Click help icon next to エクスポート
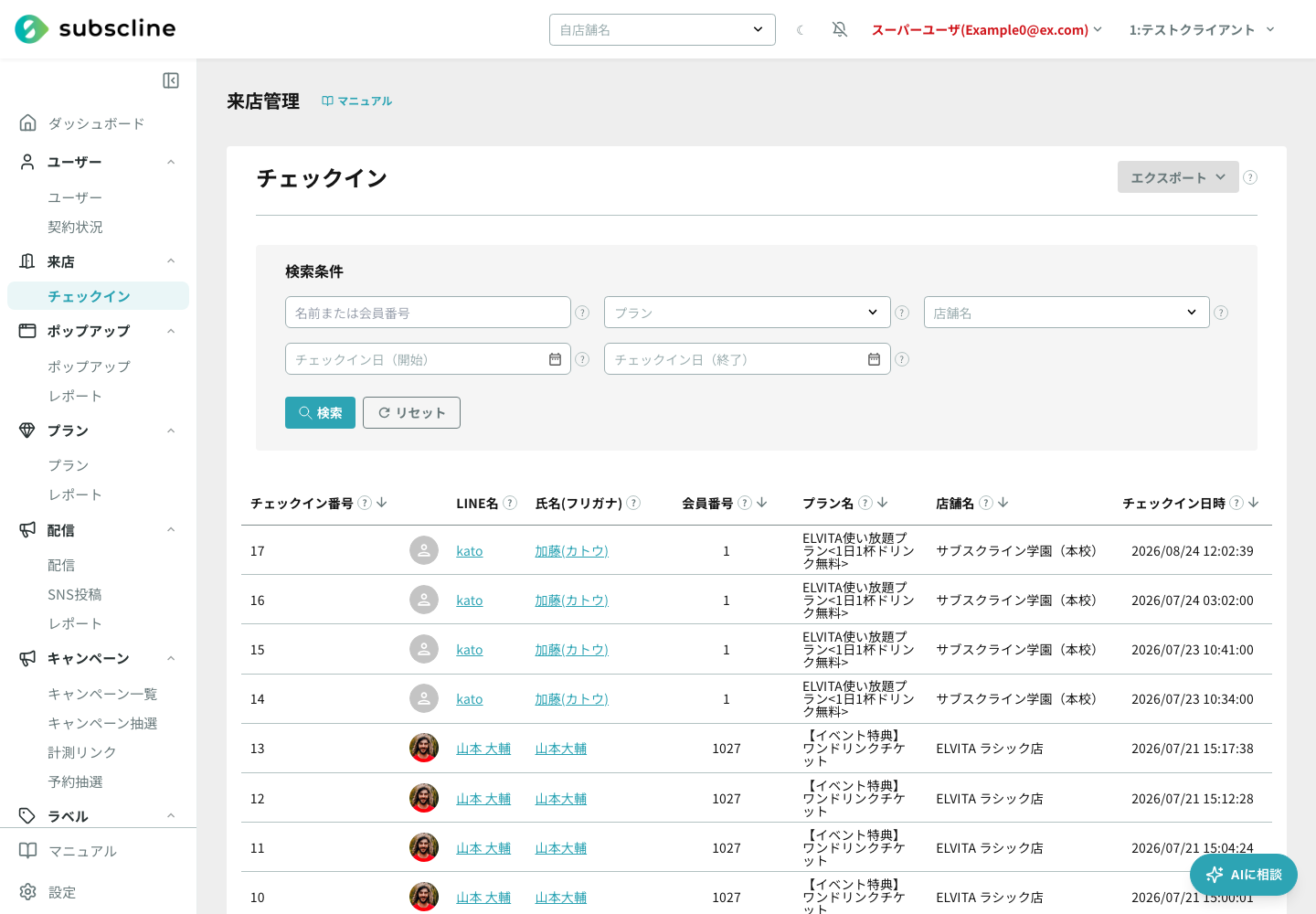Image resolution: width=1316 pixels, height=914 pixels. coord(1250,177)
